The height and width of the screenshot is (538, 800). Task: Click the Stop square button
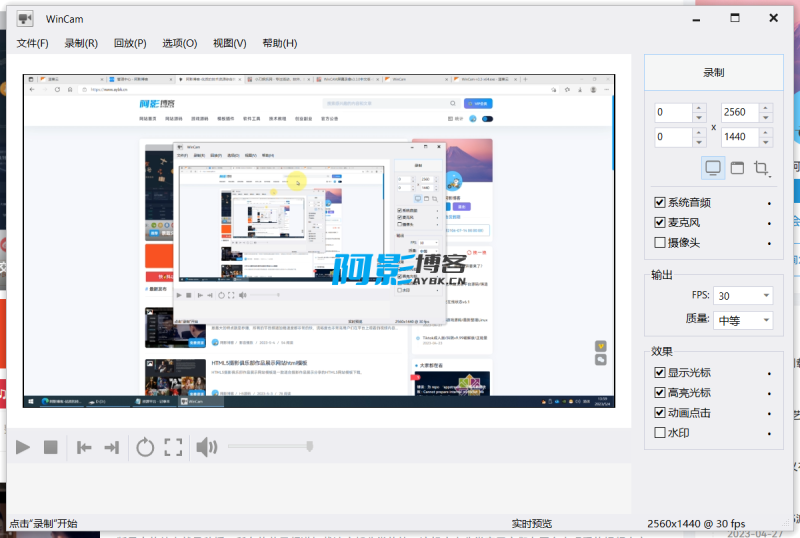click(51, 447)
